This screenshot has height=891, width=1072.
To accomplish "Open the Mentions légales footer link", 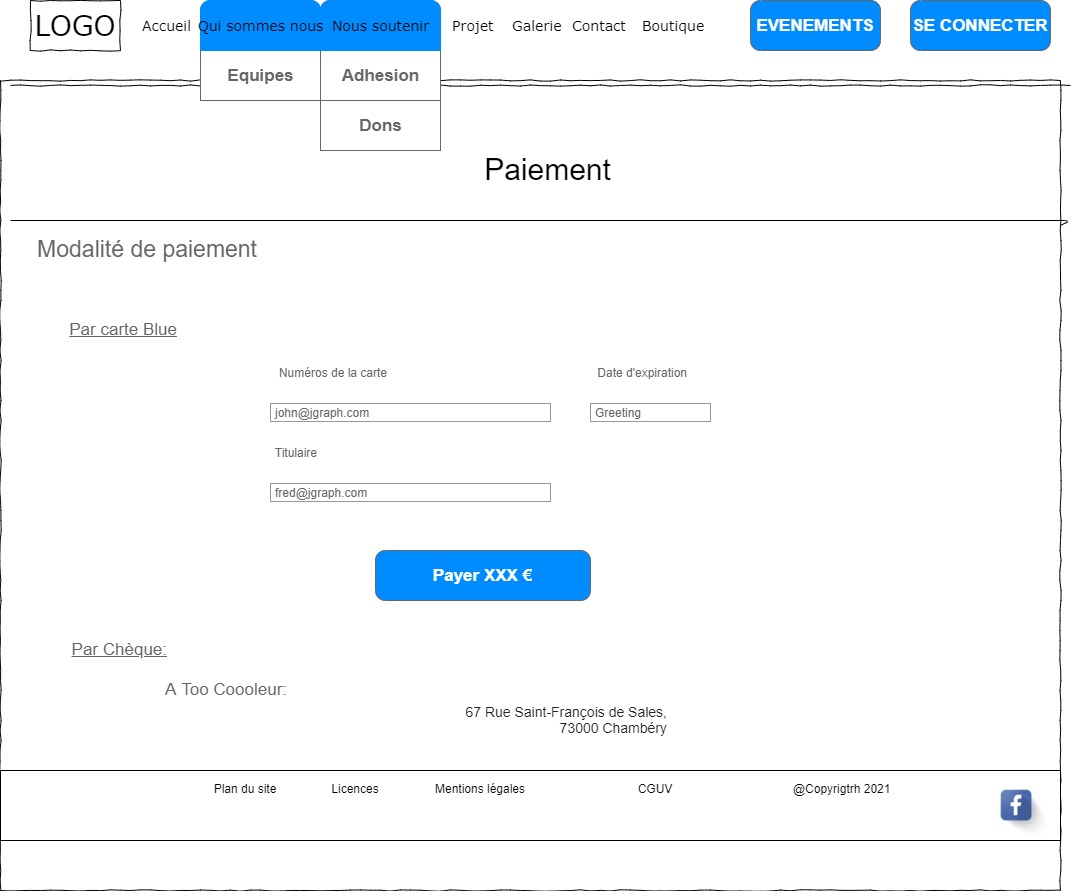I will 479,789.
